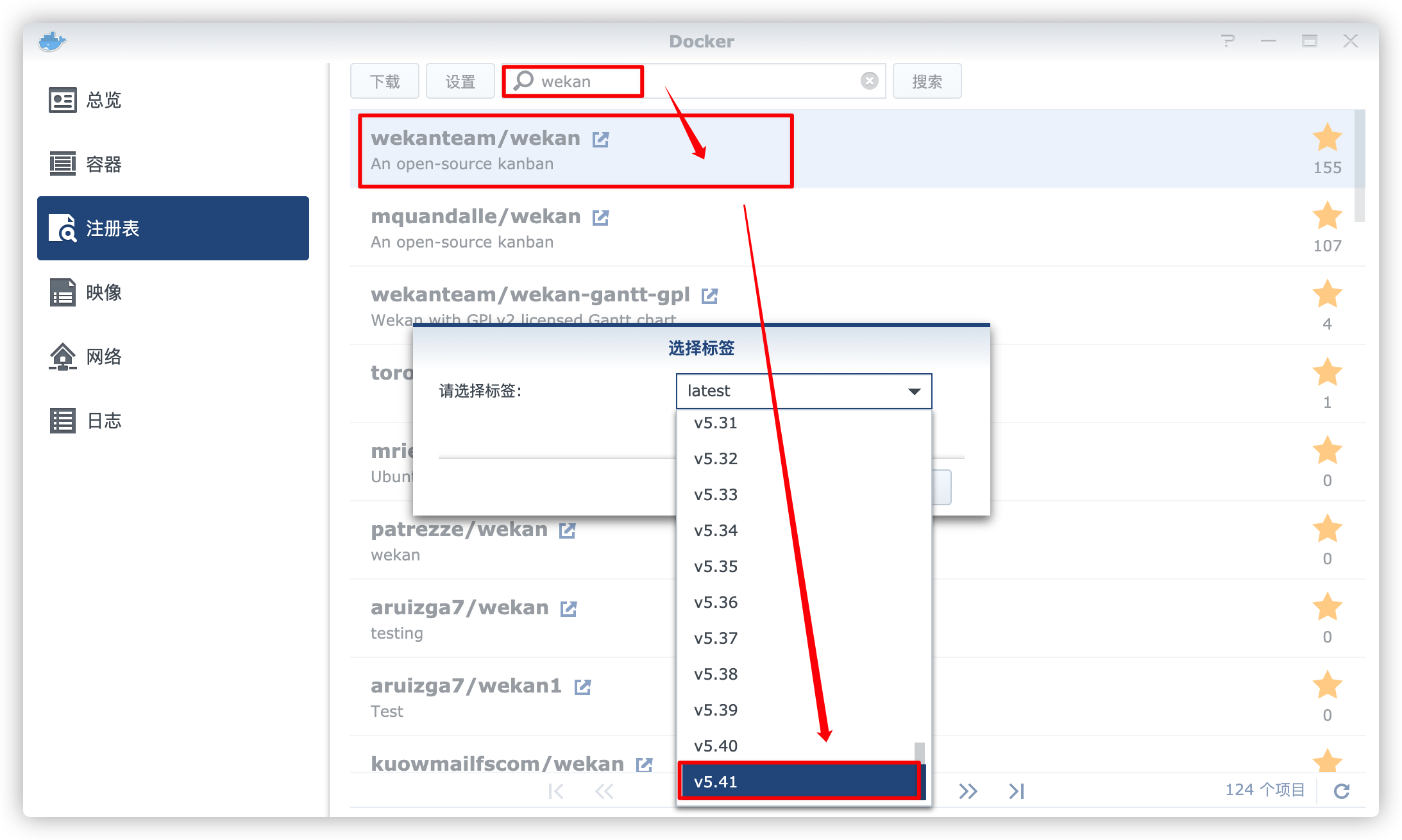This screenshot has height=840, width=1402.
Task: Open the Docker help question mark
Action: click(1228, 41)
